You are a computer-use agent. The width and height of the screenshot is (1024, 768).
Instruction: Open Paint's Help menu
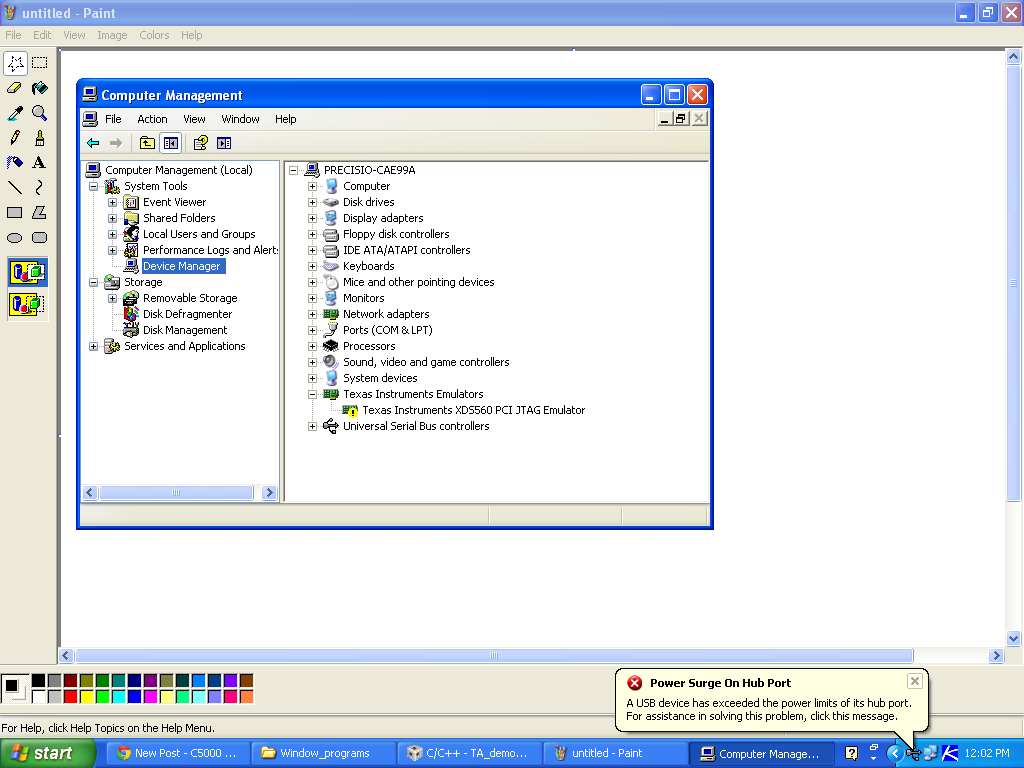pos(191,35)
